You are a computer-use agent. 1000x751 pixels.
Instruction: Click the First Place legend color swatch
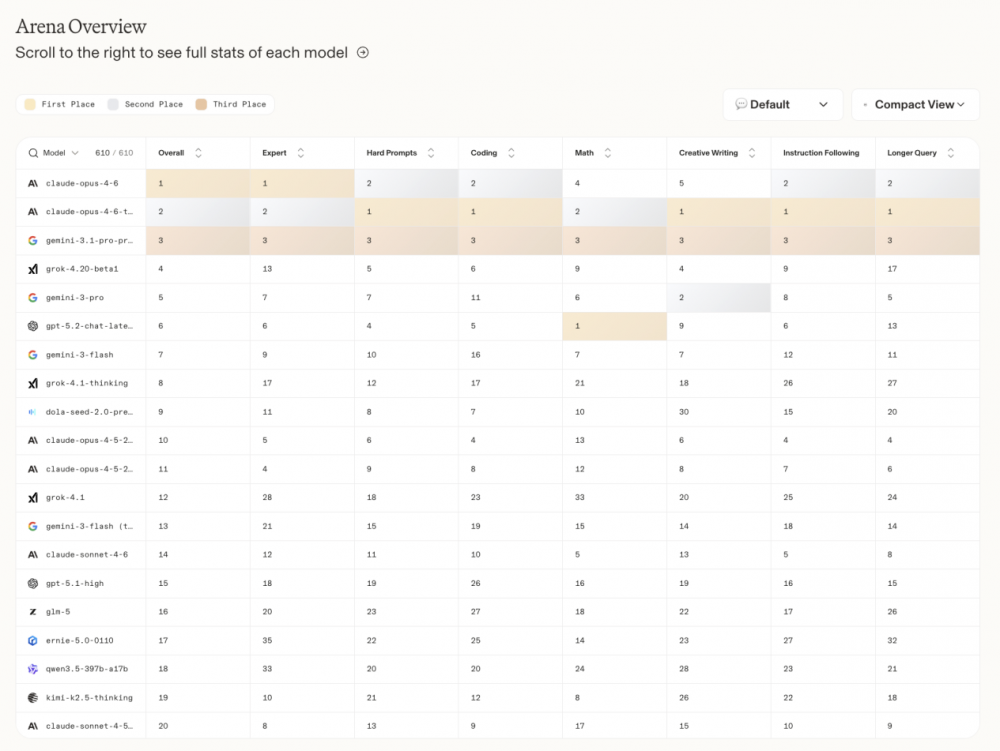(x=30, y=104)
